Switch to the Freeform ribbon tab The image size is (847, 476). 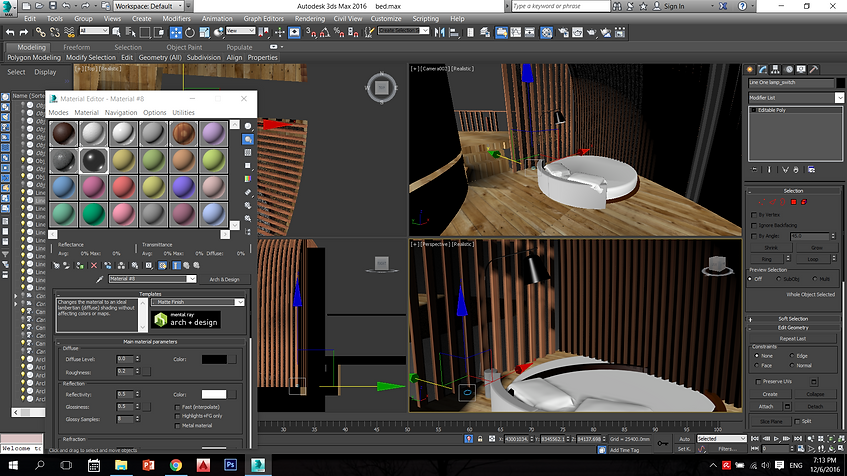[77, 47]
